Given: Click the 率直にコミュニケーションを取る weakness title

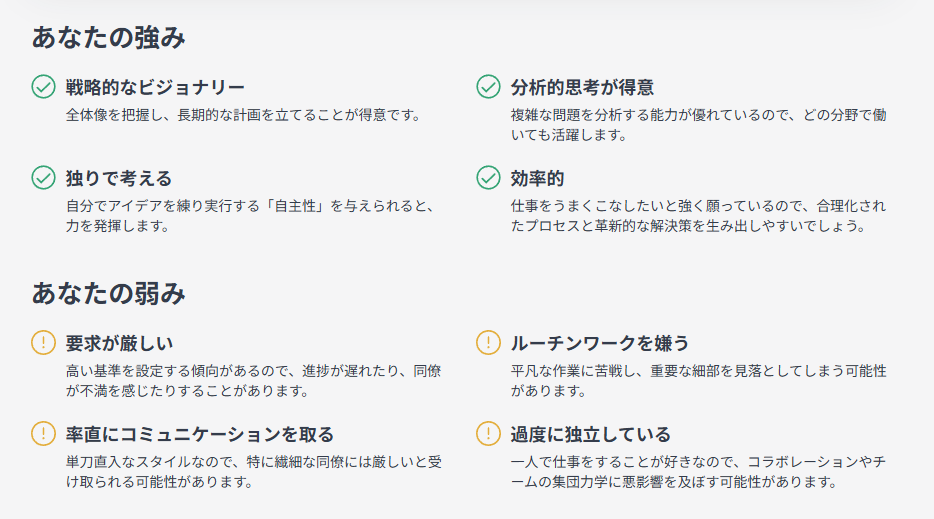Looking at the screenshot, I should [200, 434].
